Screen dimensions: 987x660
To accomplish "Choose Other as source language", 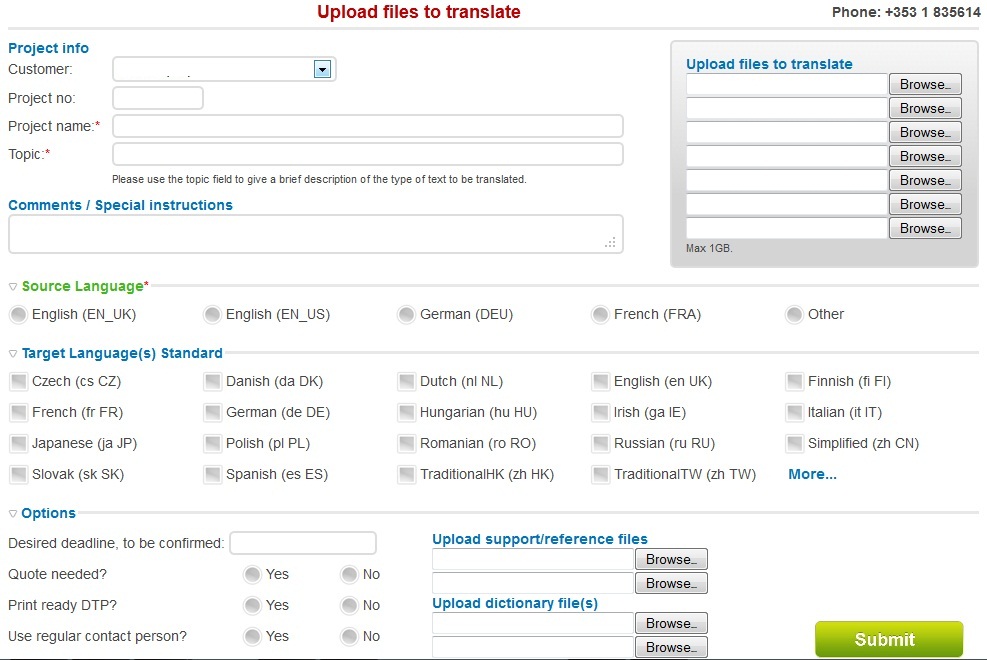I will tap(794, 314).
